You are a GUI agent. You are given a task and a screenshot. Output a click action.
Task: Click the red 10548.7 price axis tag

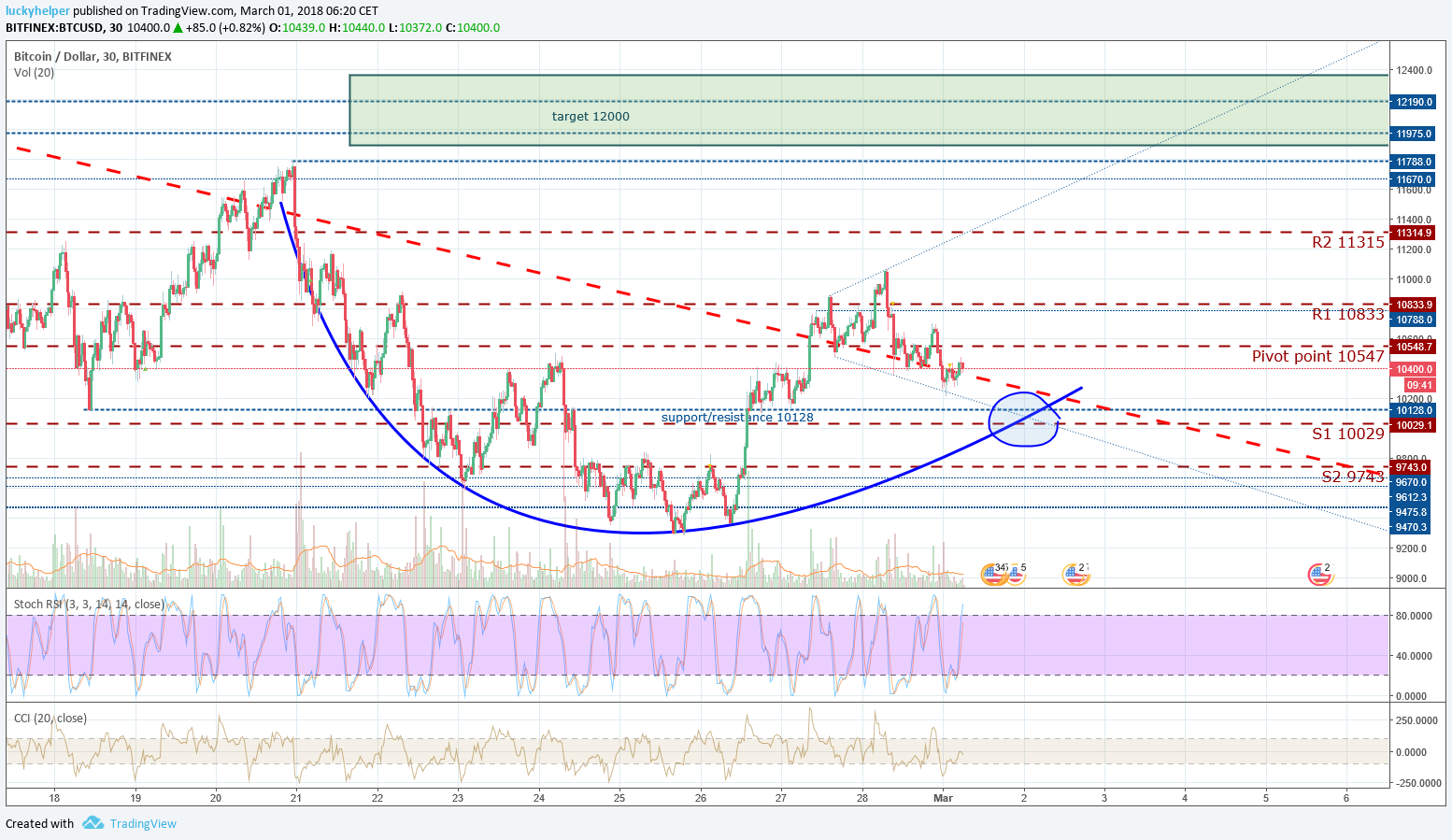click(1415, 347)
